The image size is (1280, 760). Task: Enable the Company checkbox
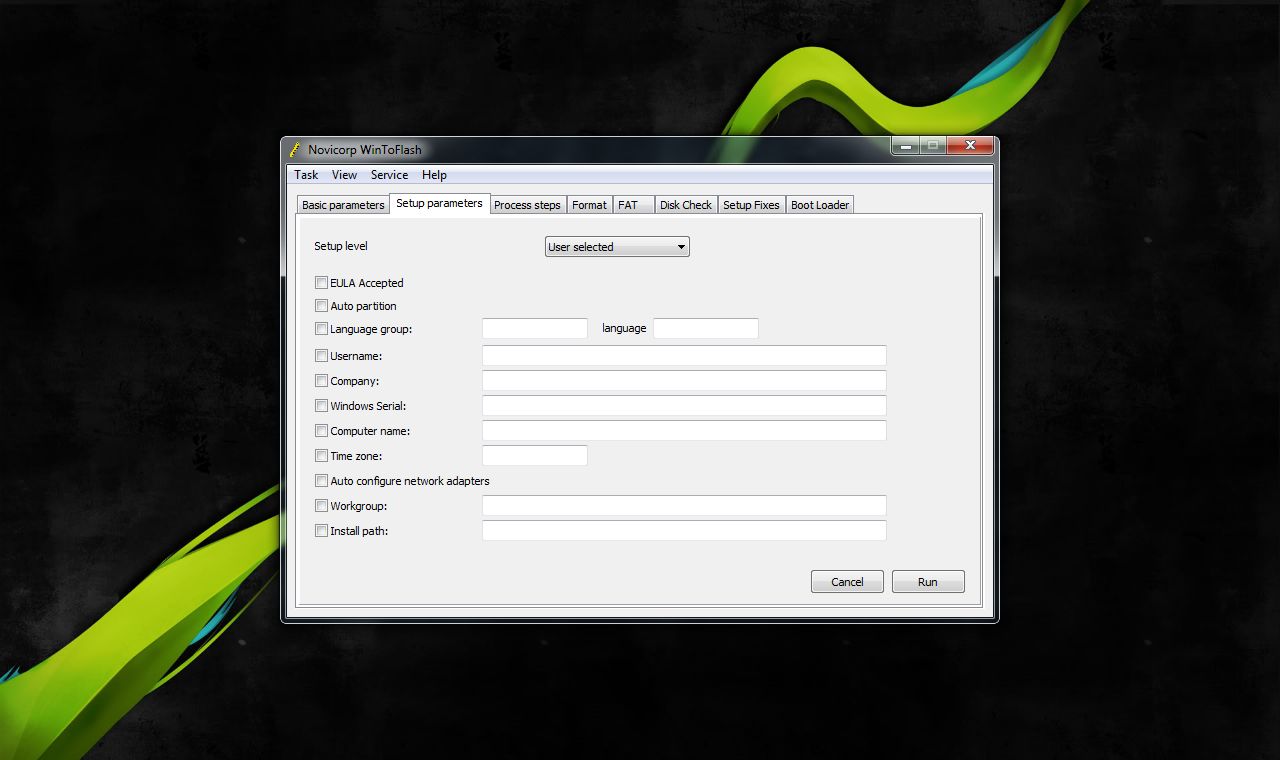(x=321, y=381)
